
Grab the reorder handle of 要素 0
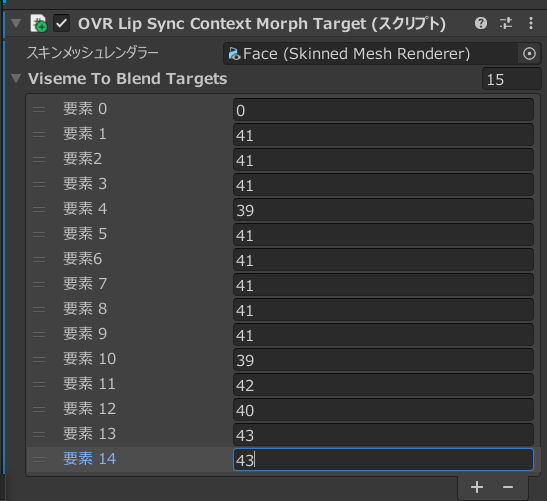pos(39,109)
